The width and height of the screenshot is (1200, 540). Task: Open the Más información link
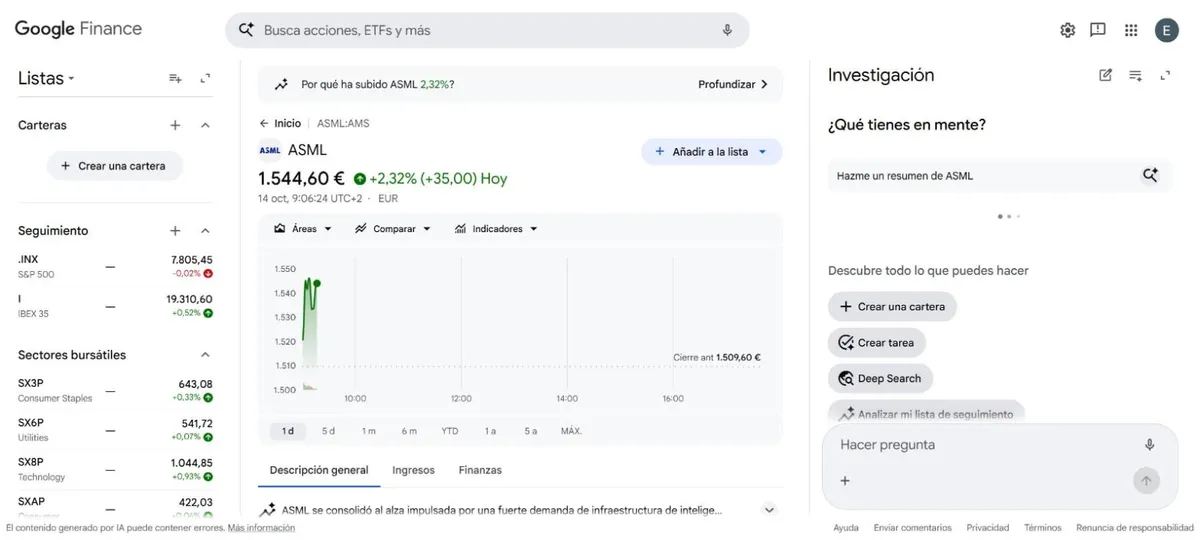[261, 528]
